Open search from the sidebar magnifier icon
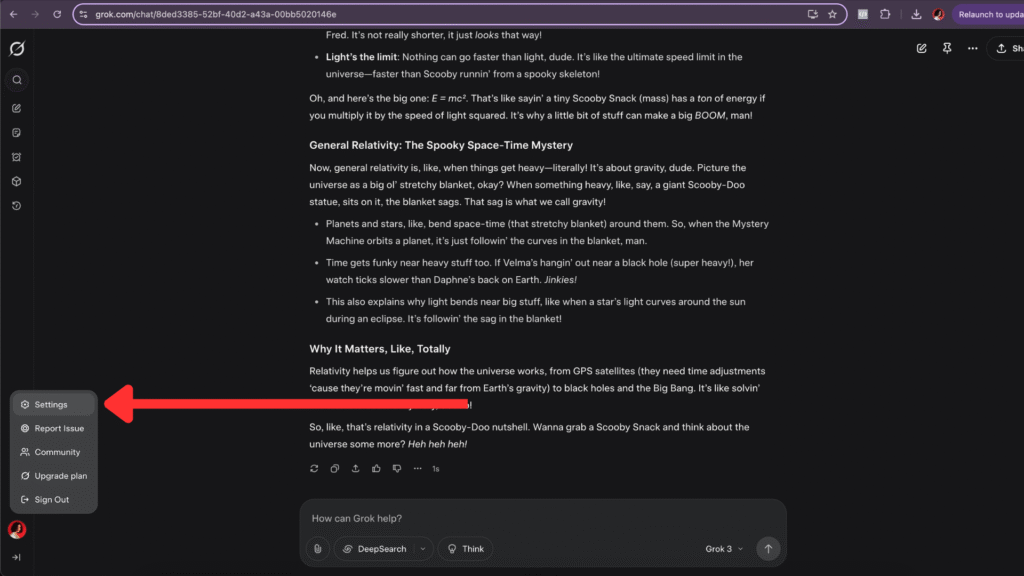 point(17,80)
